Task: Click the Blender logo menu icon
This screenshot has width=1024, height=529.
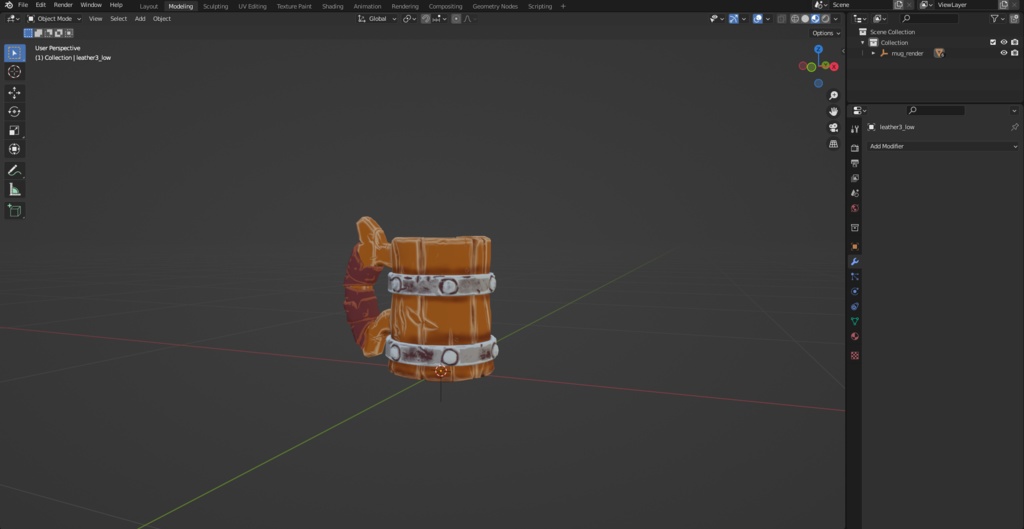Action: [8, 5]
